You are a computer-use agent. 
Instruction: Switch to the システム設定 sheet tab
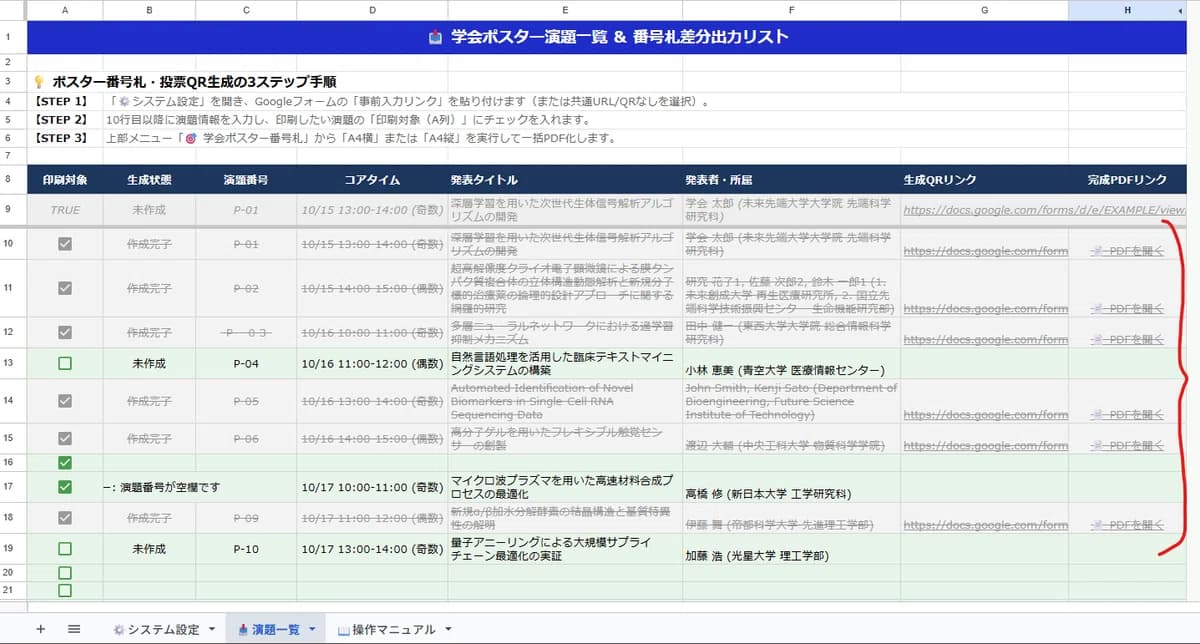[157, 630]
